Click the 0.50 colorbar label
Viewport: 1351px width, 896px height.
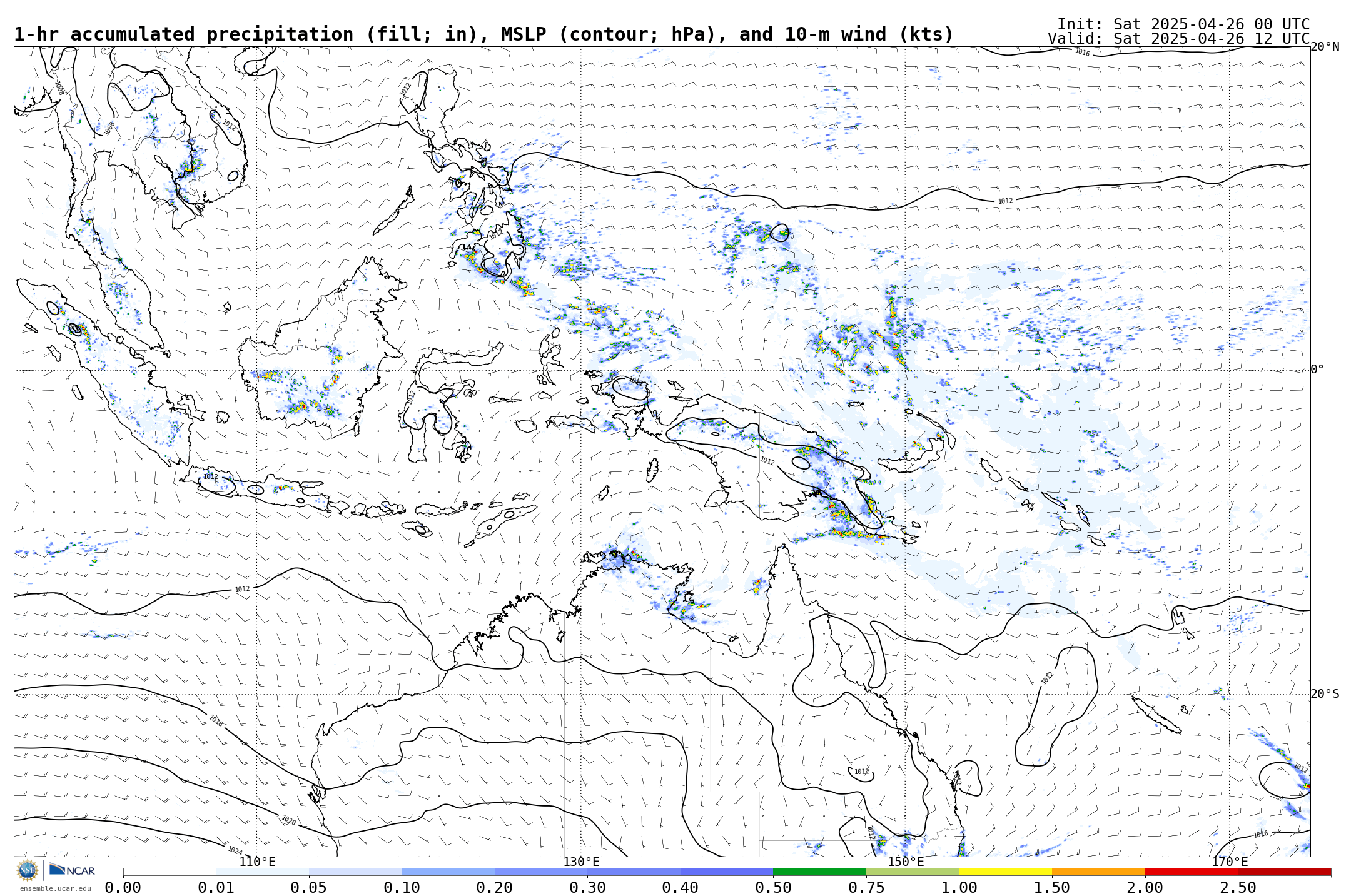pos(773,888)
